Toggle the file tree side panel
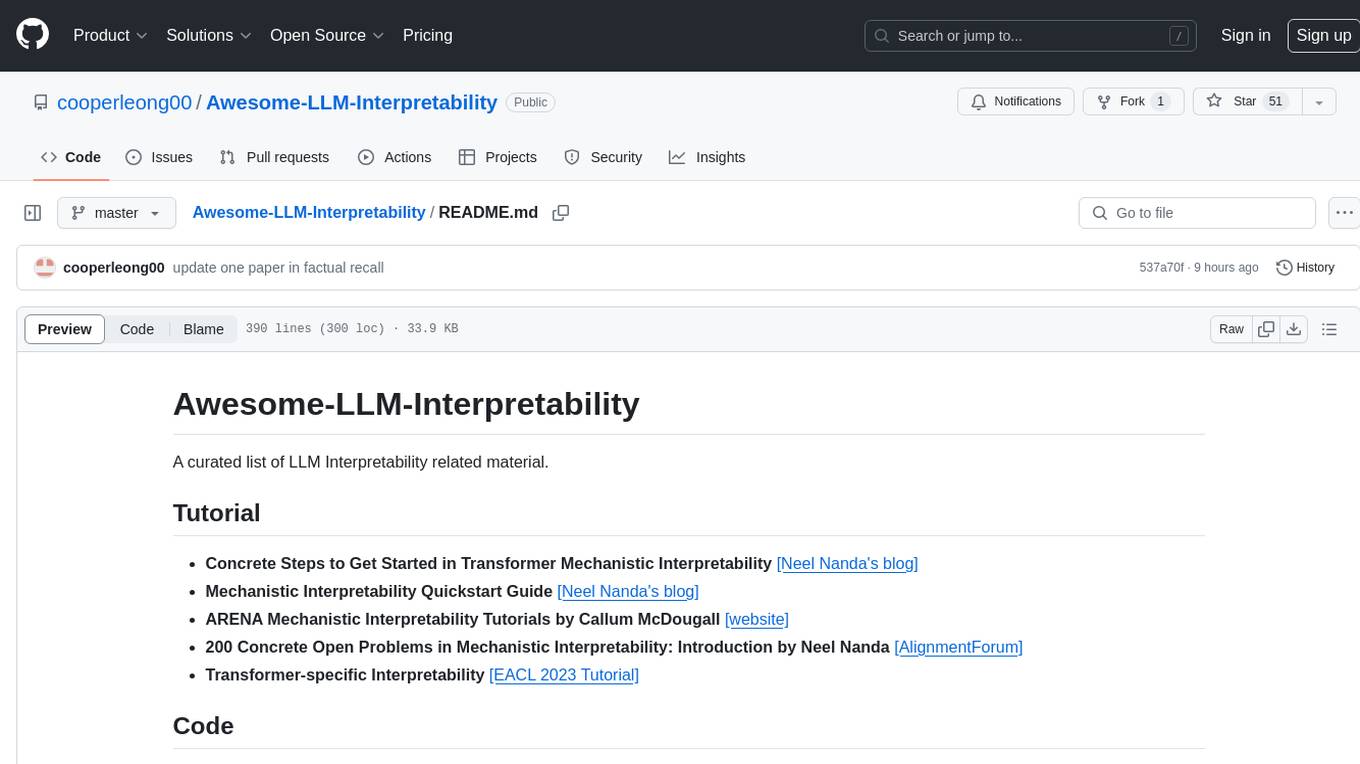Viewport: 1360px width, 764px height. 33,213
